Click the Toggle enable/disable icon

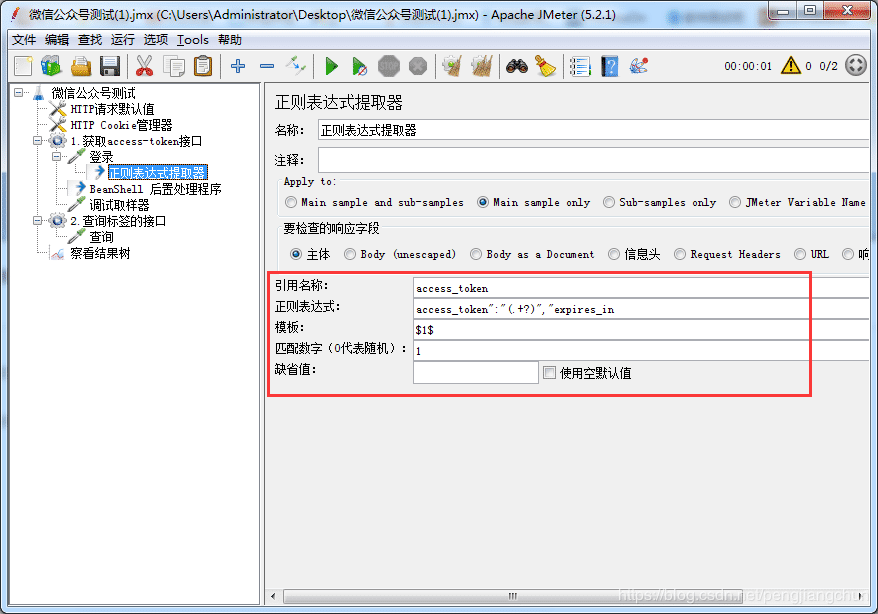[296, 66]
